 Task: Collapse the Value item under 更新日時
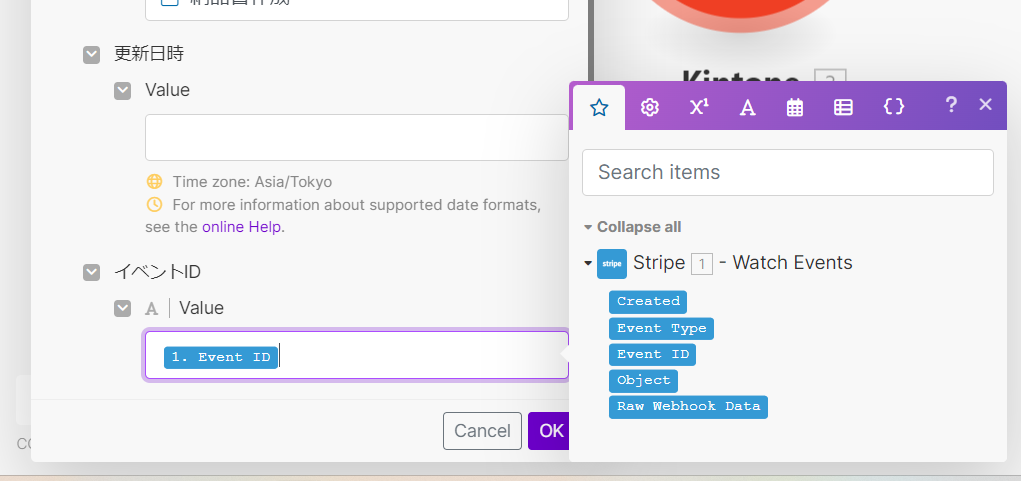coord(122,91)
